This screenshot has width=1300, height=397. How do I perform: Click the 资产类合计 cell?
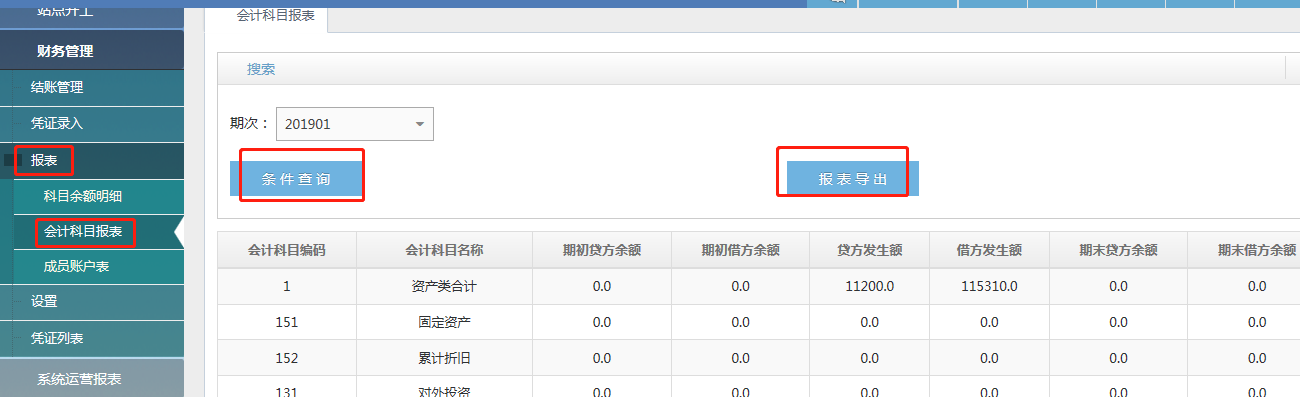click(444, 286)
